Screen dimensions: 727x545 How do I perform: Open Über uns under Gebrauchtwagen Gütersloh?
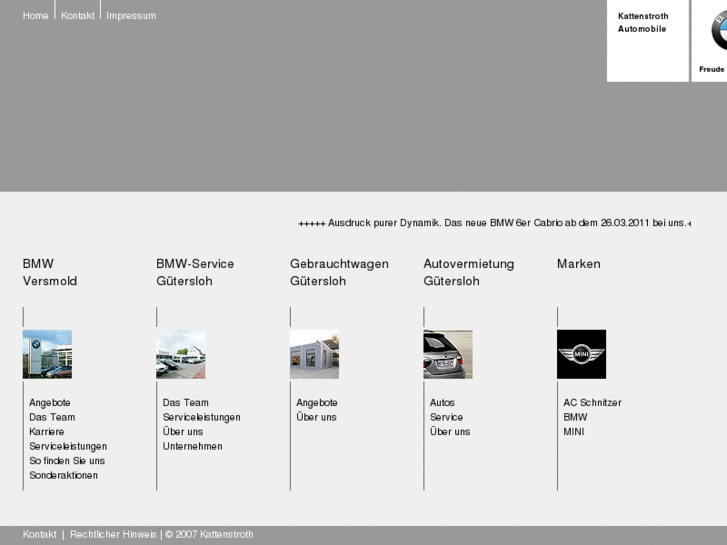tap(316, 417)
